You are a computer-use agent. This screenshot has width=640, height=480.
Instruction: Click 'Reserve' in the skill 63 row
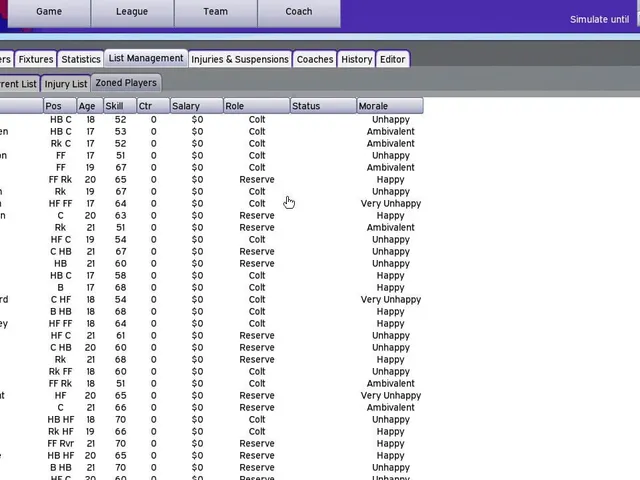tap(257, 216)
